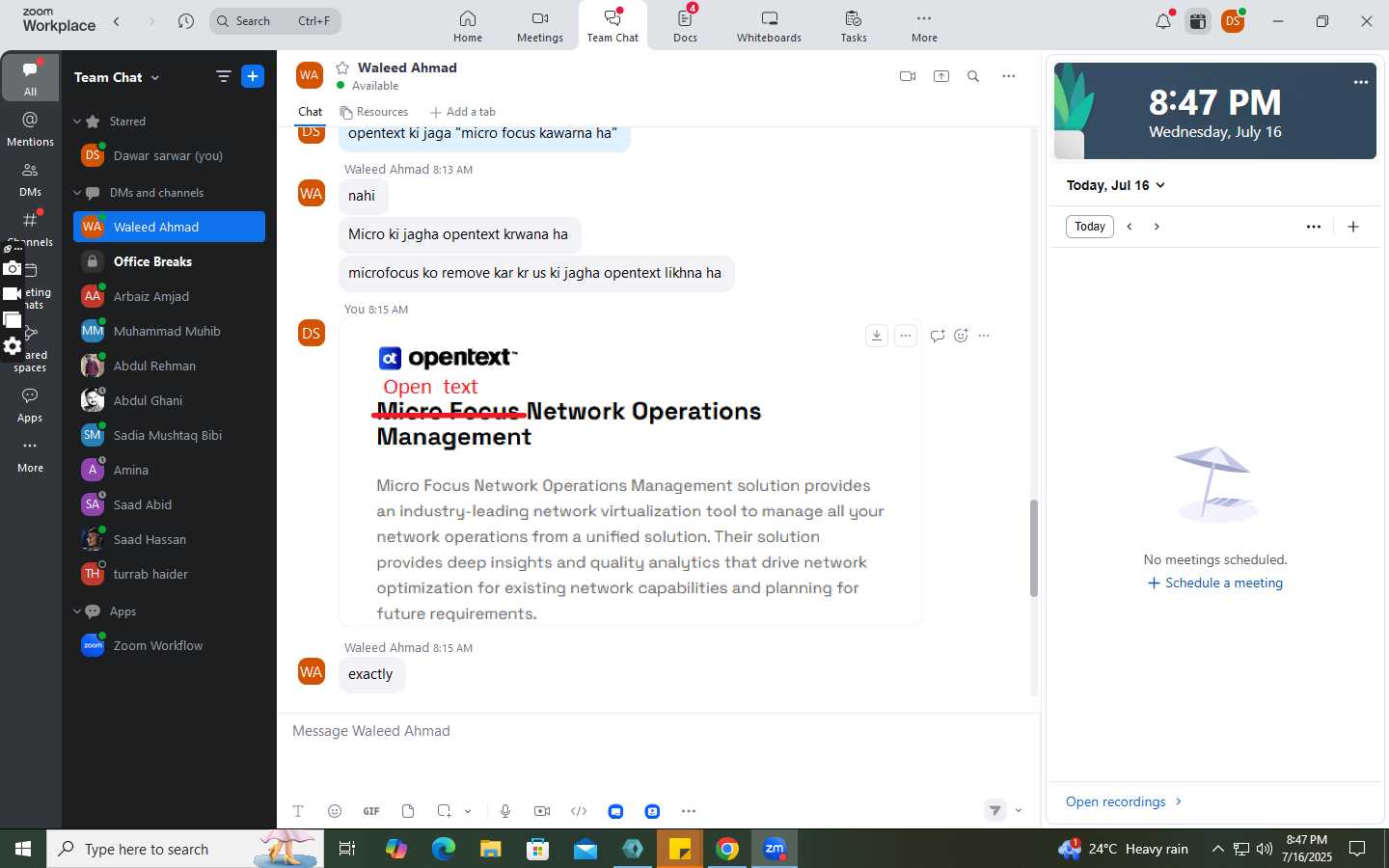This screenshot has height=868, width=1389.
Task: Collapse the DMs and channels section
Action: tap(77, 193)
